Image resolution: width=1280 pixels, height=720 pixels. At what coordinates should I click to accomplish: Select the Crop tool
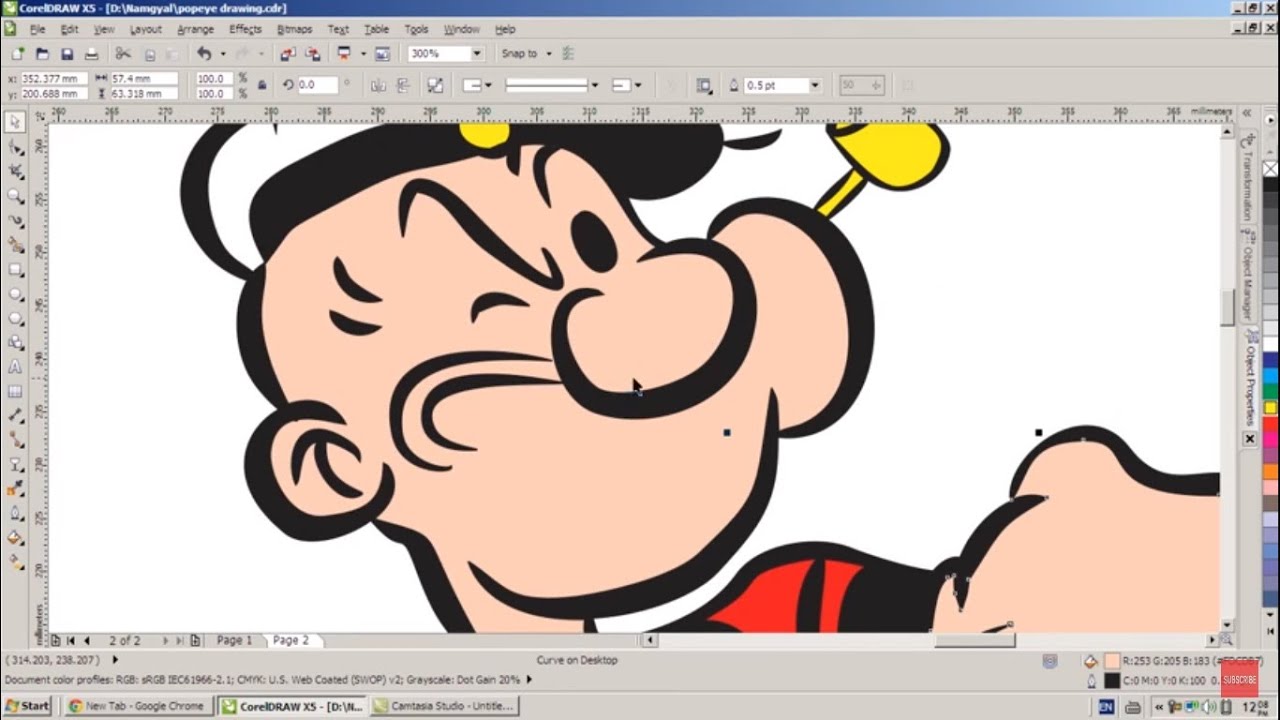15,172
